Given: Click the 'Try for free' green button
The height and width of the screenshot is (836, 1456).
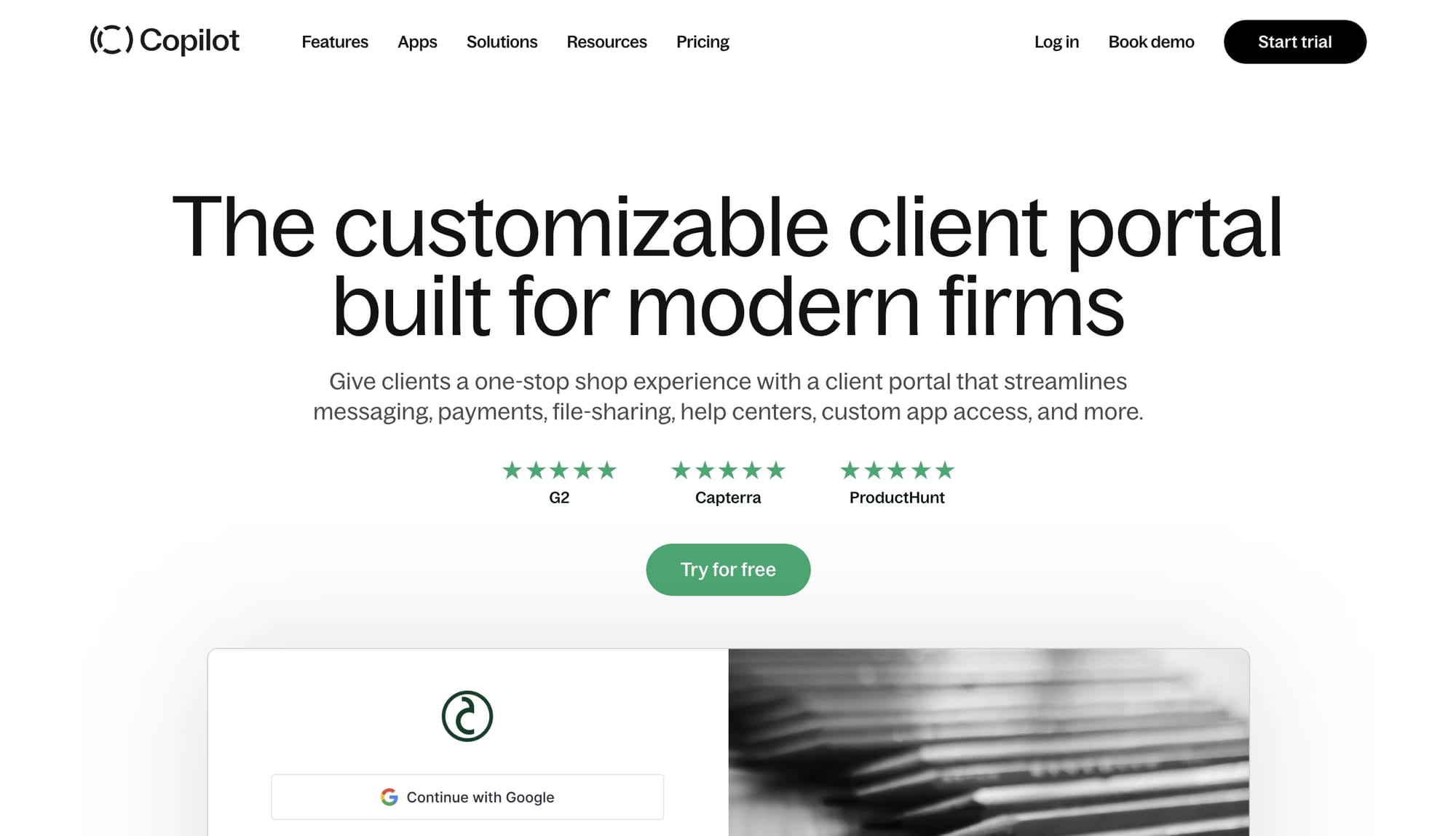Looking at the screenshot, I should coord(728,569).
